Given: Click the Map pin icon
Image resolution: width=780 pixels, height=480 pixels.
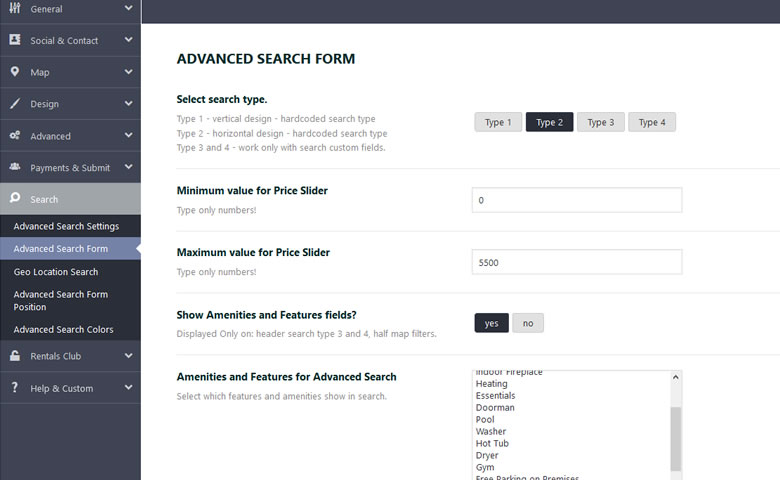Looking at the screenshot, I should (15, 72).
